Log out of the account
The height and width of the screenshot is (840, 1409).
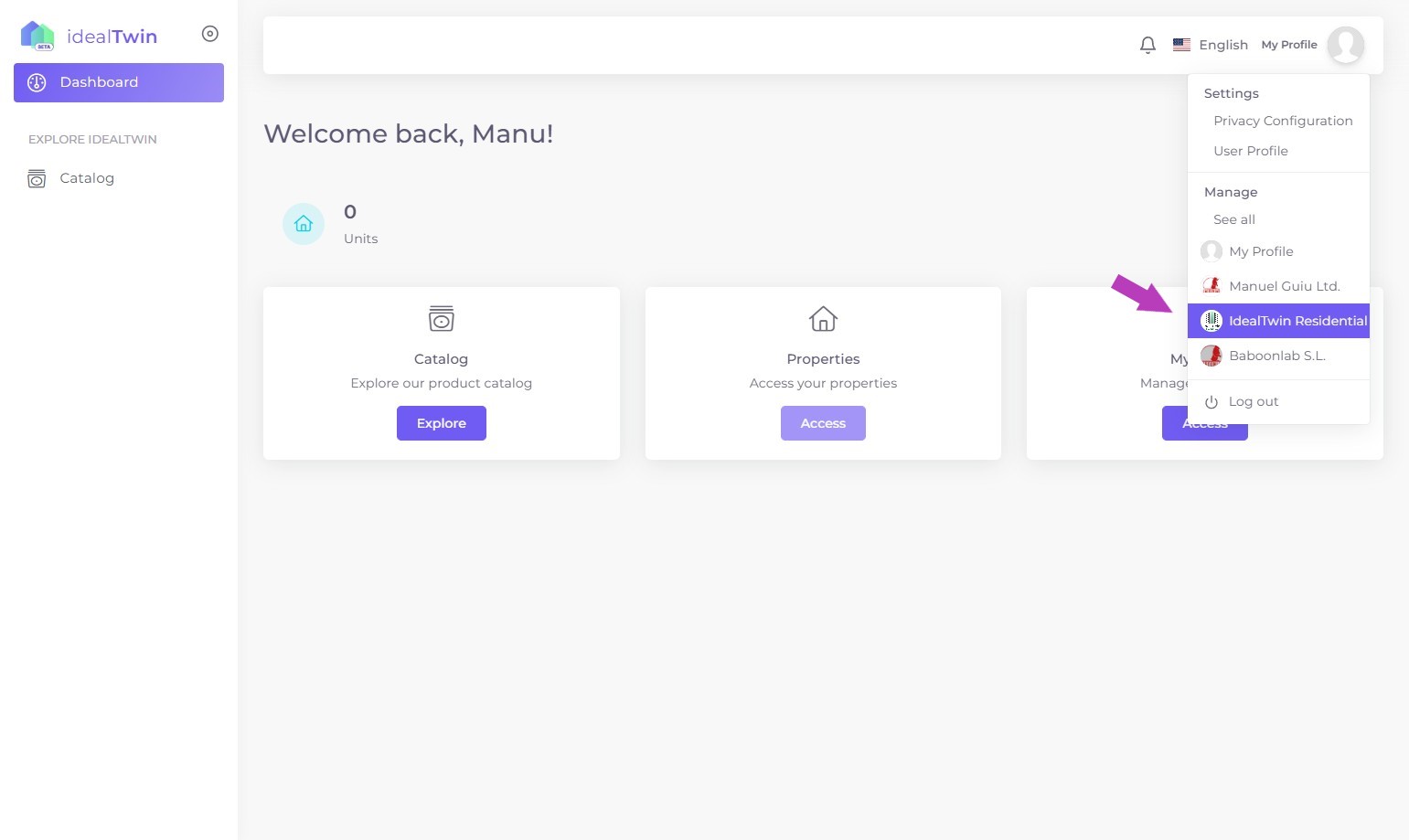[1253, 401]
